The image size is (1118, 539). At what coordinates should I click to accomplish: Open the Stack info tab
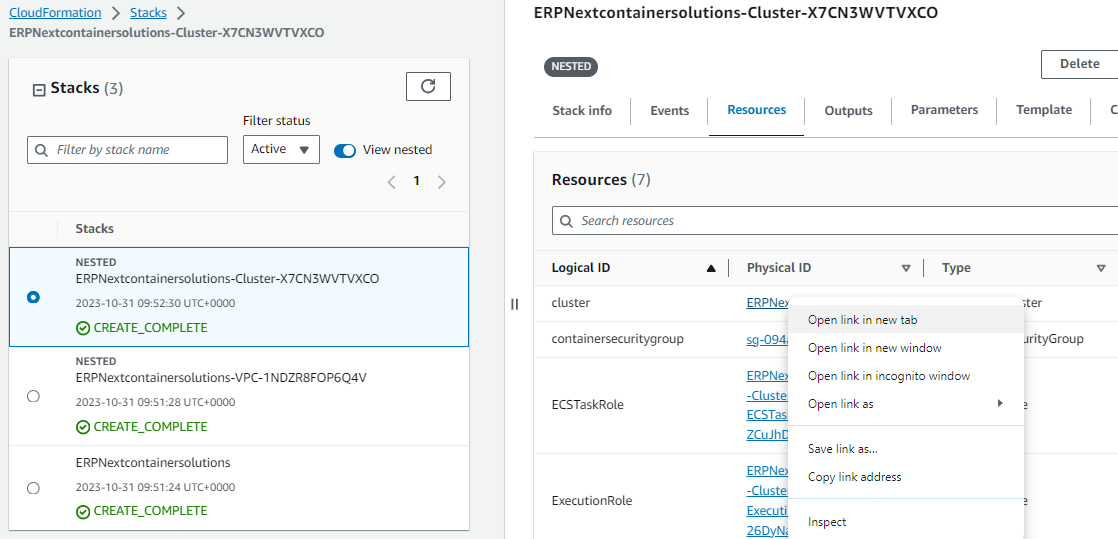[x=582, y=111]
